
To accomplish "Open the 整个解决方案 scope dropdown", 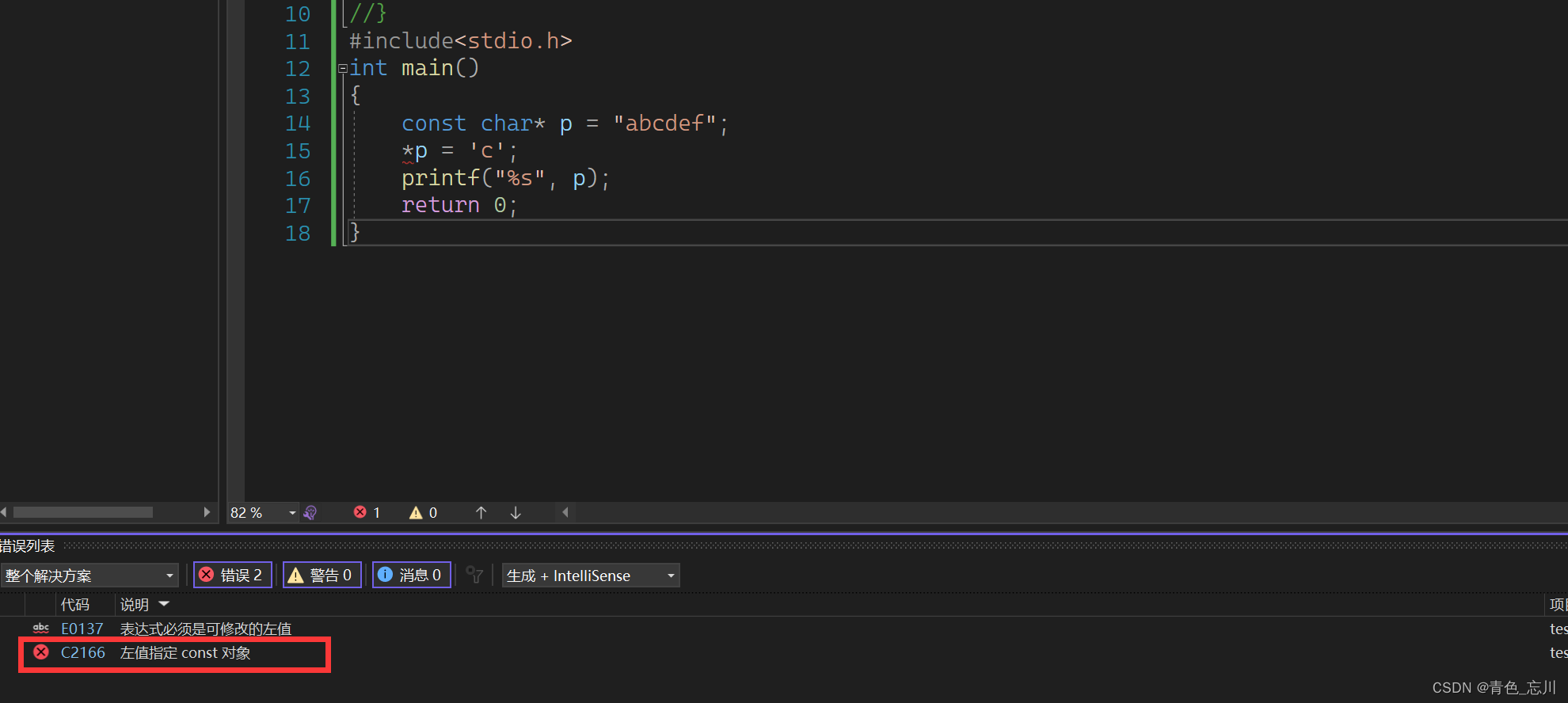I will (x=89, y=576).
